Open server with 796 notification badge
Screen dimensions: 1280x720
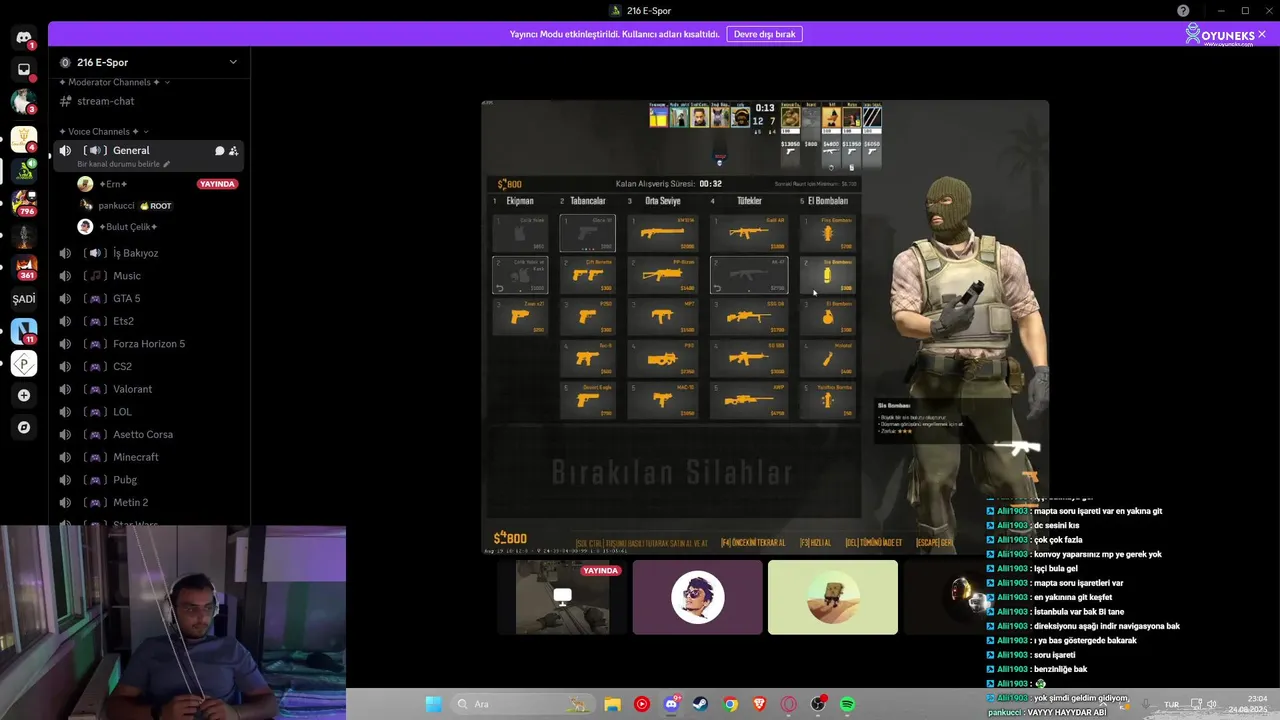(24, 204)
